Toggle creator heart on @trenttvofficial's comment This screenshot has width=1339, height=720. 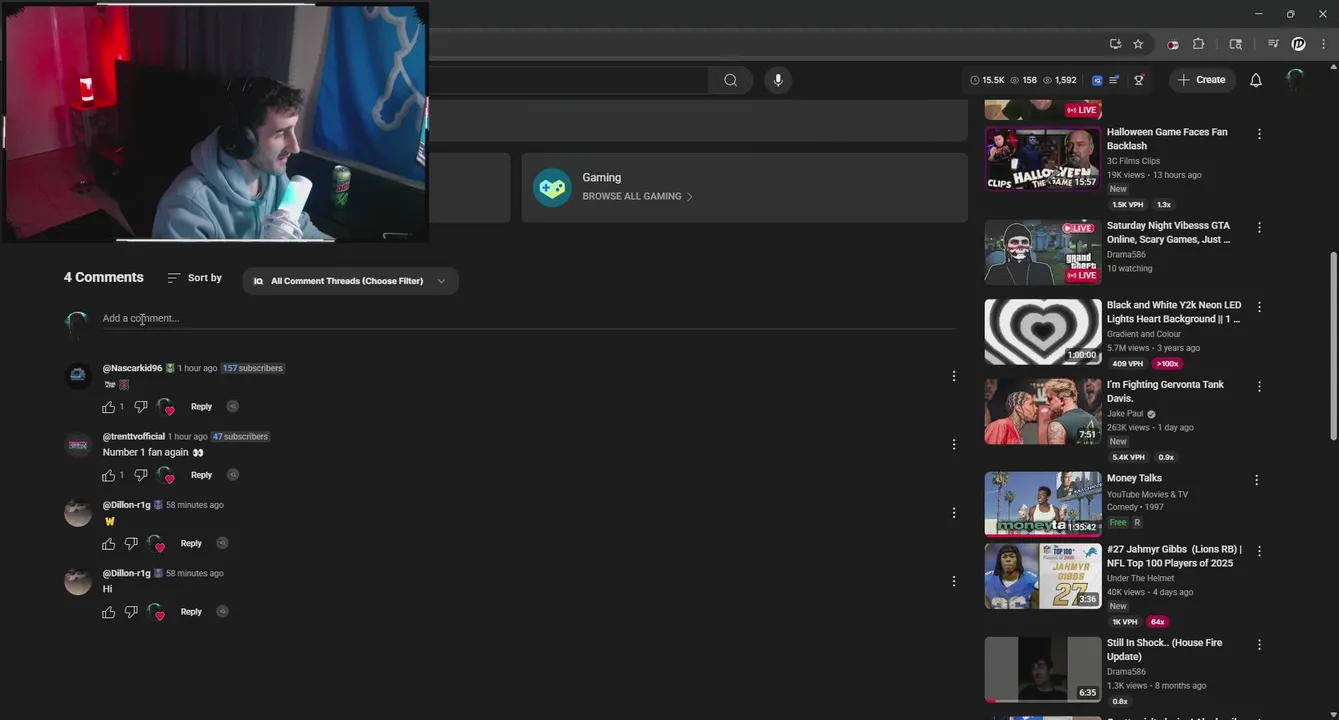coord(165,475)
